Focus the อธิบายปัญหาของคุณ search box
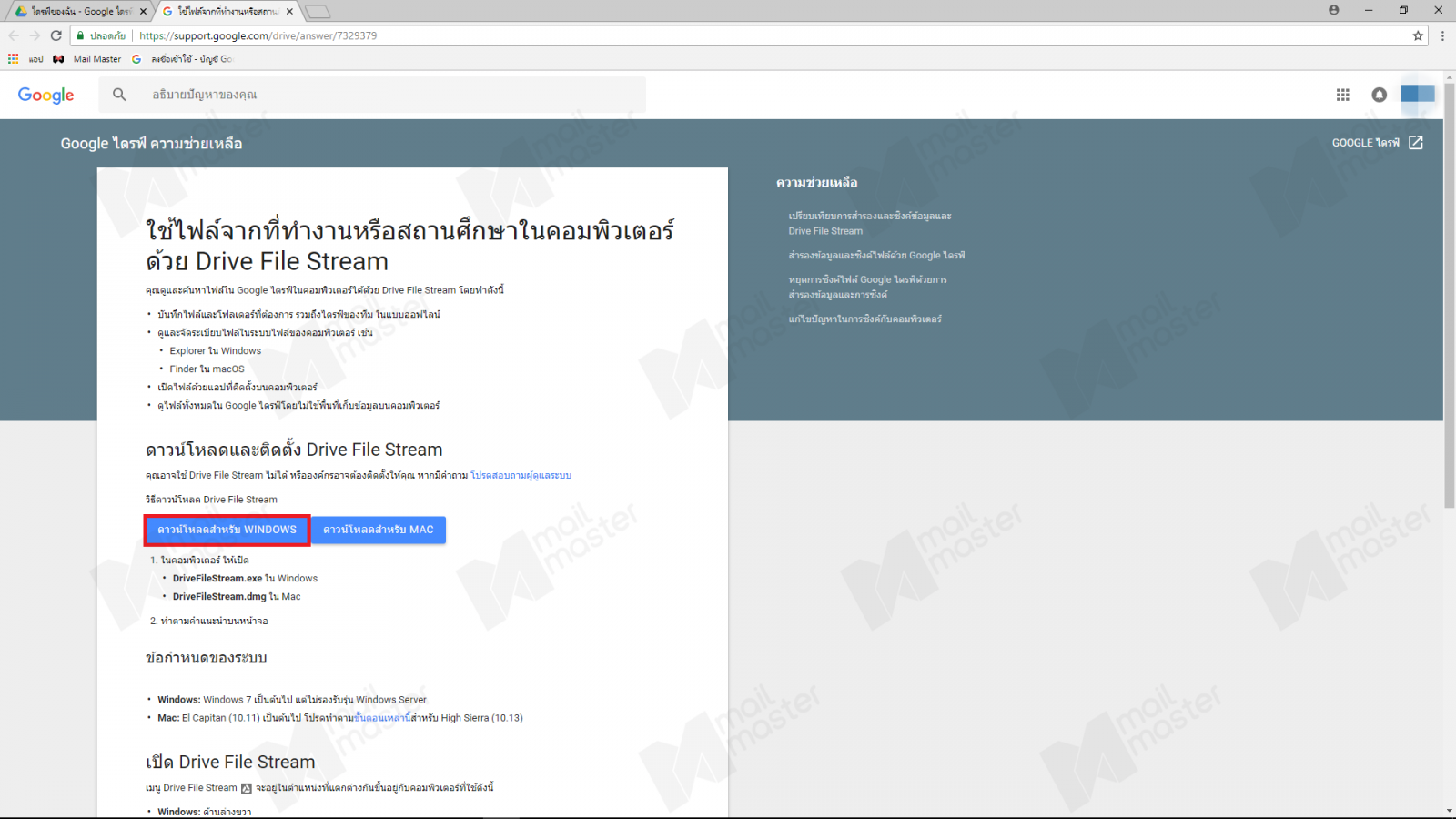Image resolution: width=1456 pixels, height=819 pixels. 372,95
